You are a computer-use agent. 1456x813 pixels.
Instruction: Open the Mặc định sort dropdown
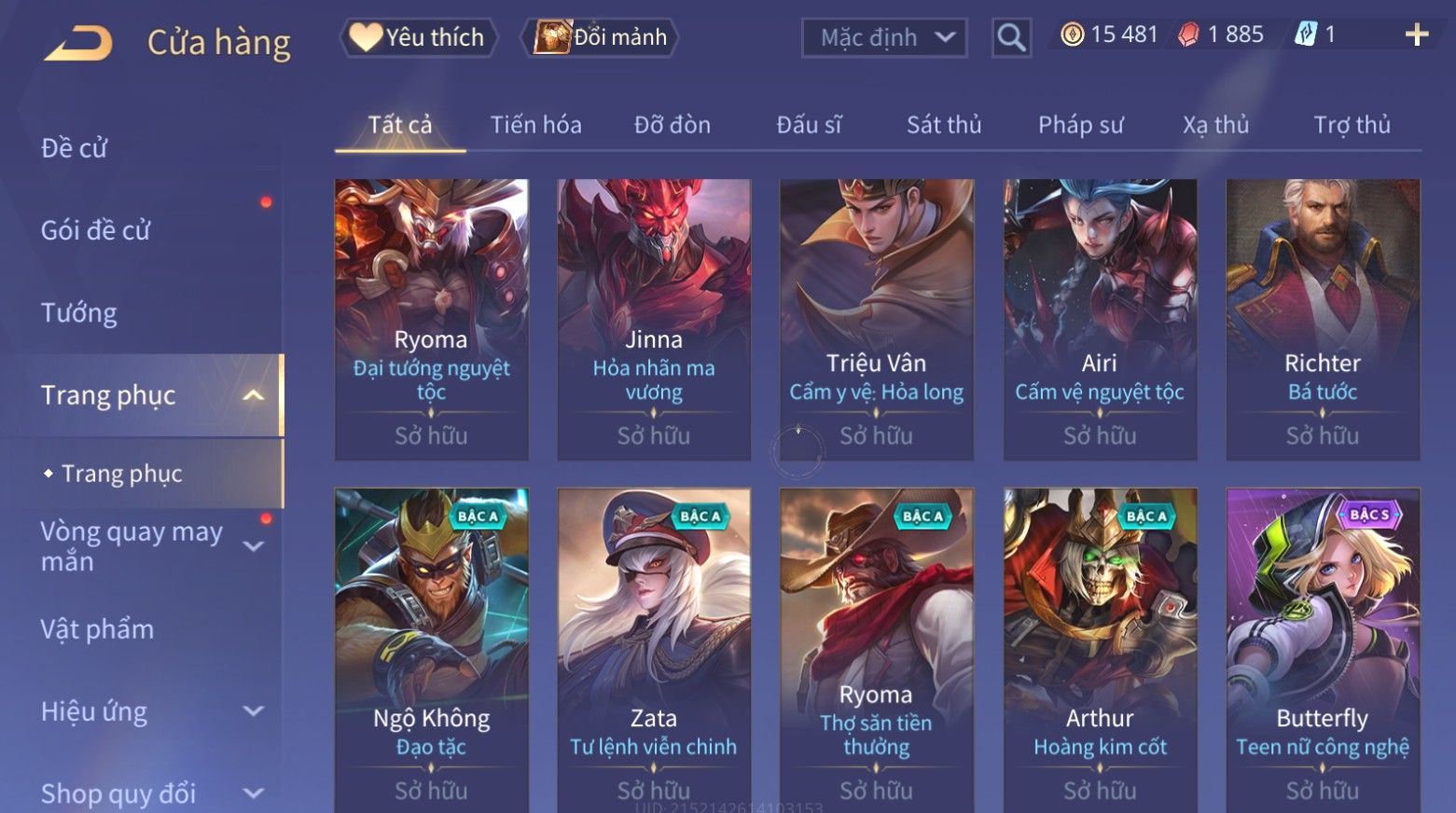(x=884, y=38)
